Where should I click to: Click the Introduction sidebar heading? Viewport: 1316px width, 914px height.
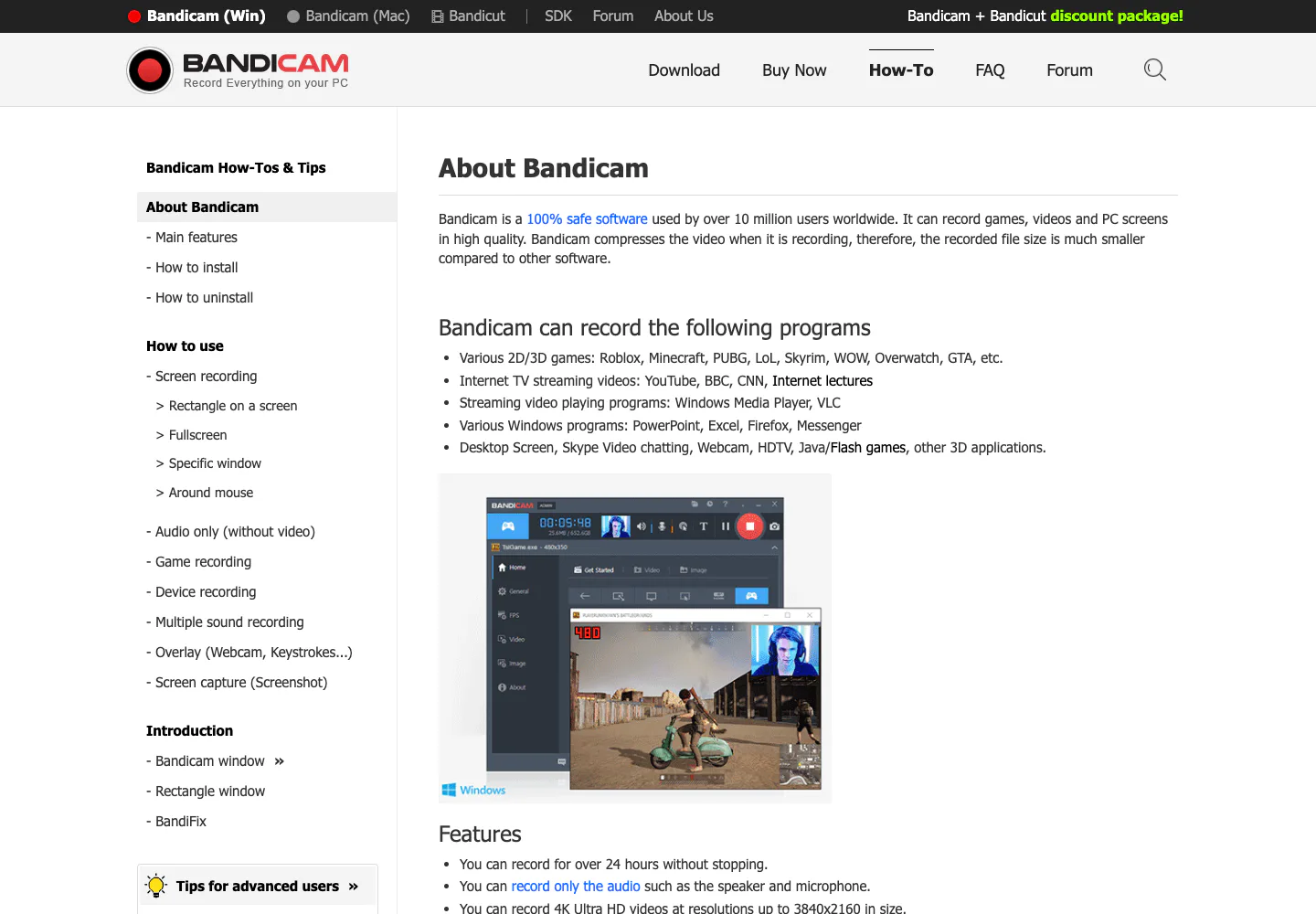189,731
